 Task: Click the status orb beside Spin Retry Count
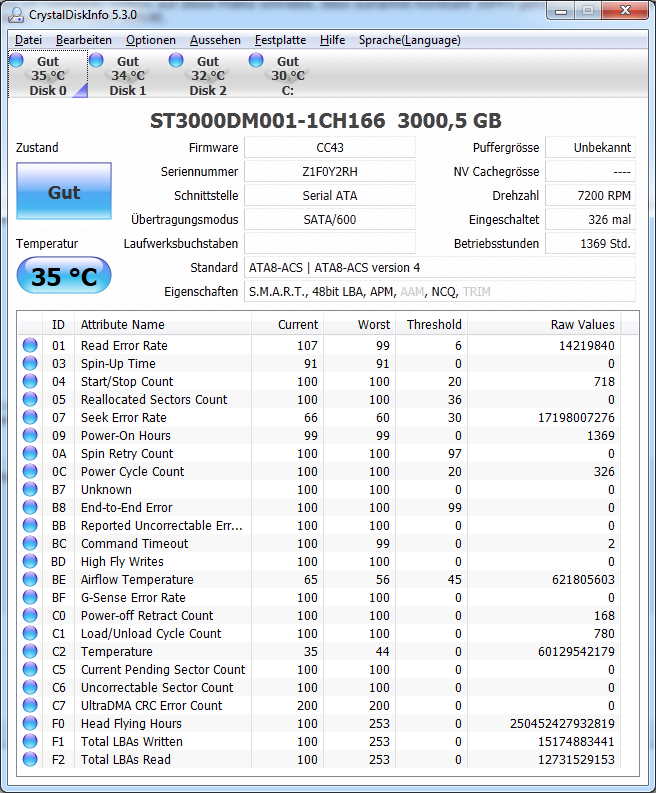click(30, 454)
